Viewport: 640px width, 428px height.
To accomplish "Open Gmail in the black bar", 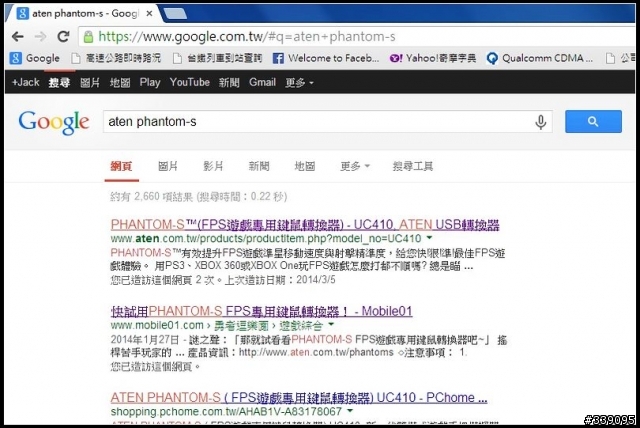I will (x=262, y=82).
